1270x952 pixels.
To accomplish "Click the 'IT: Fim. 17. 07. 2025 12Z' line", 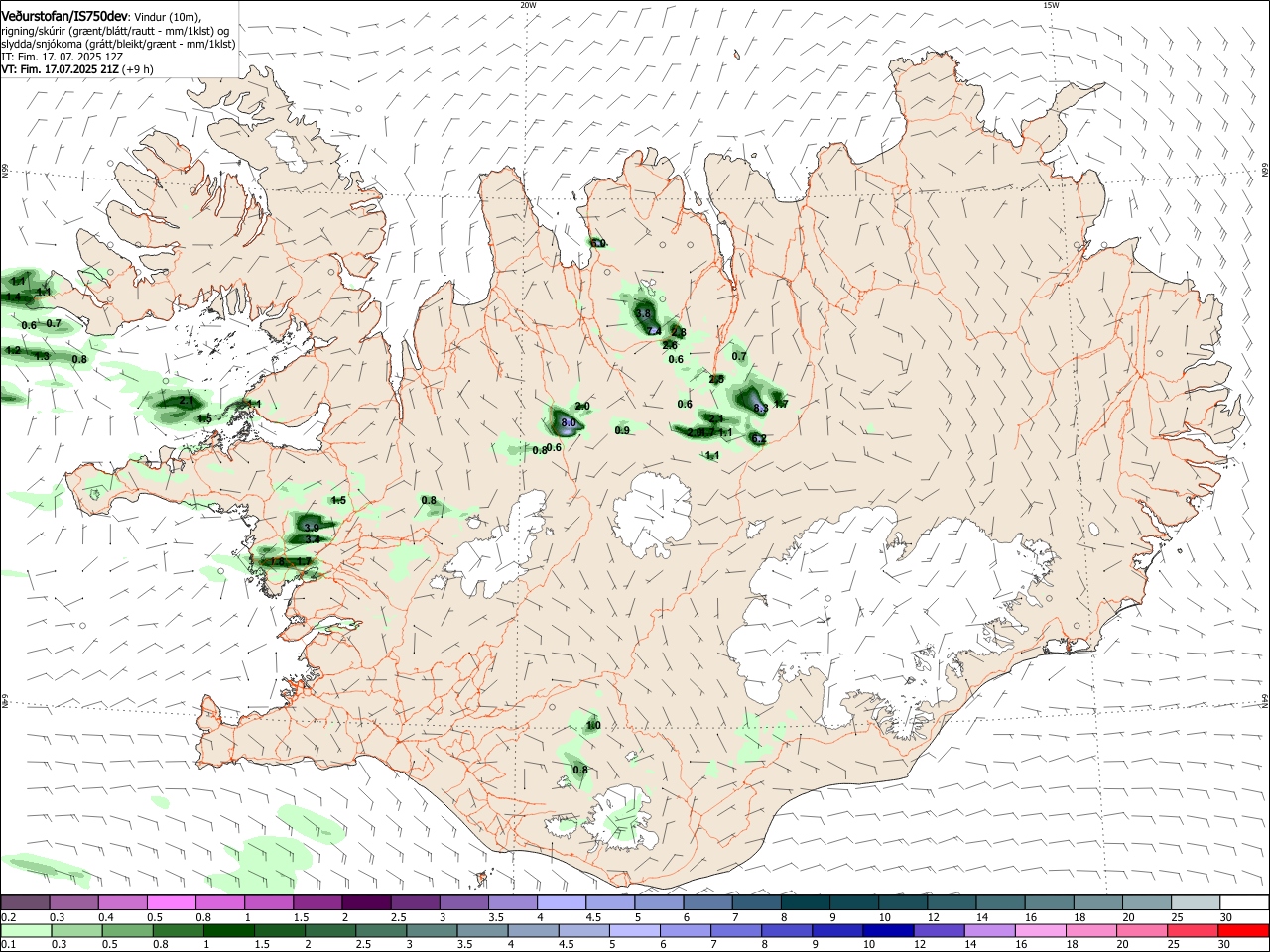I will (x=61, y=58).
